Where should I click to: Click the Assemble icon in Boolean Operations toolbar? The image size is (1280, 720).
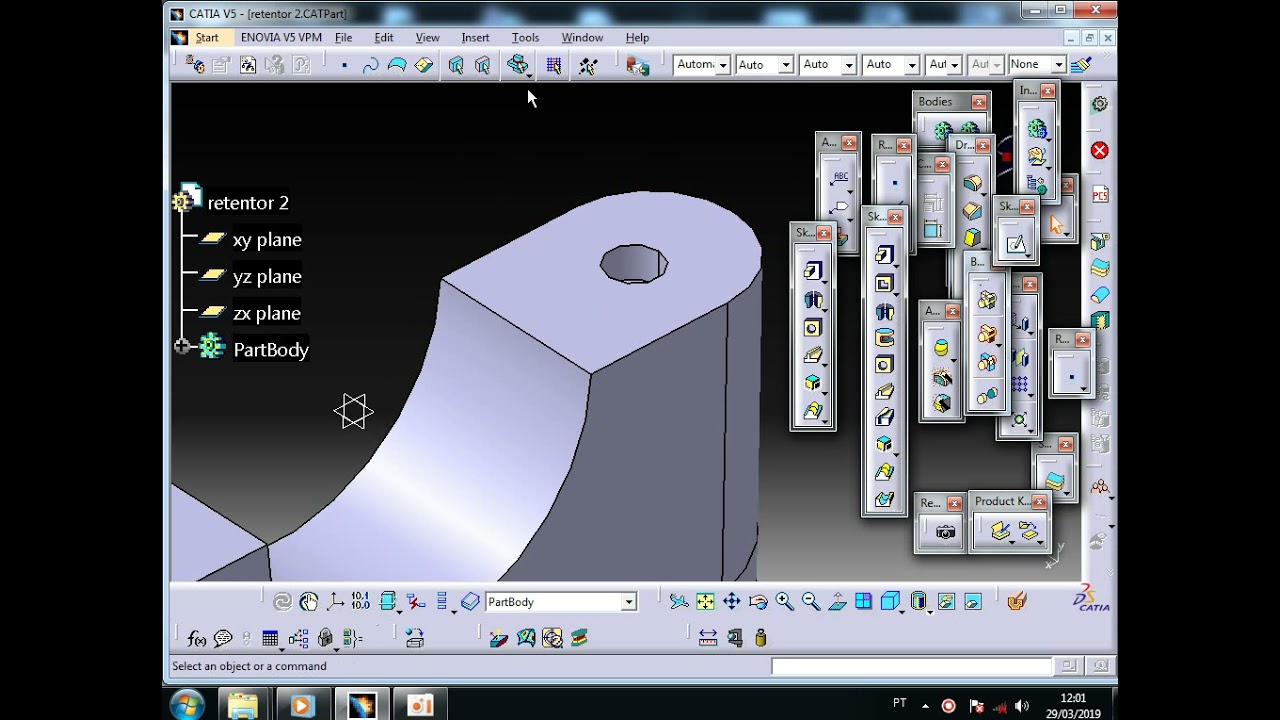pos(986,300)
